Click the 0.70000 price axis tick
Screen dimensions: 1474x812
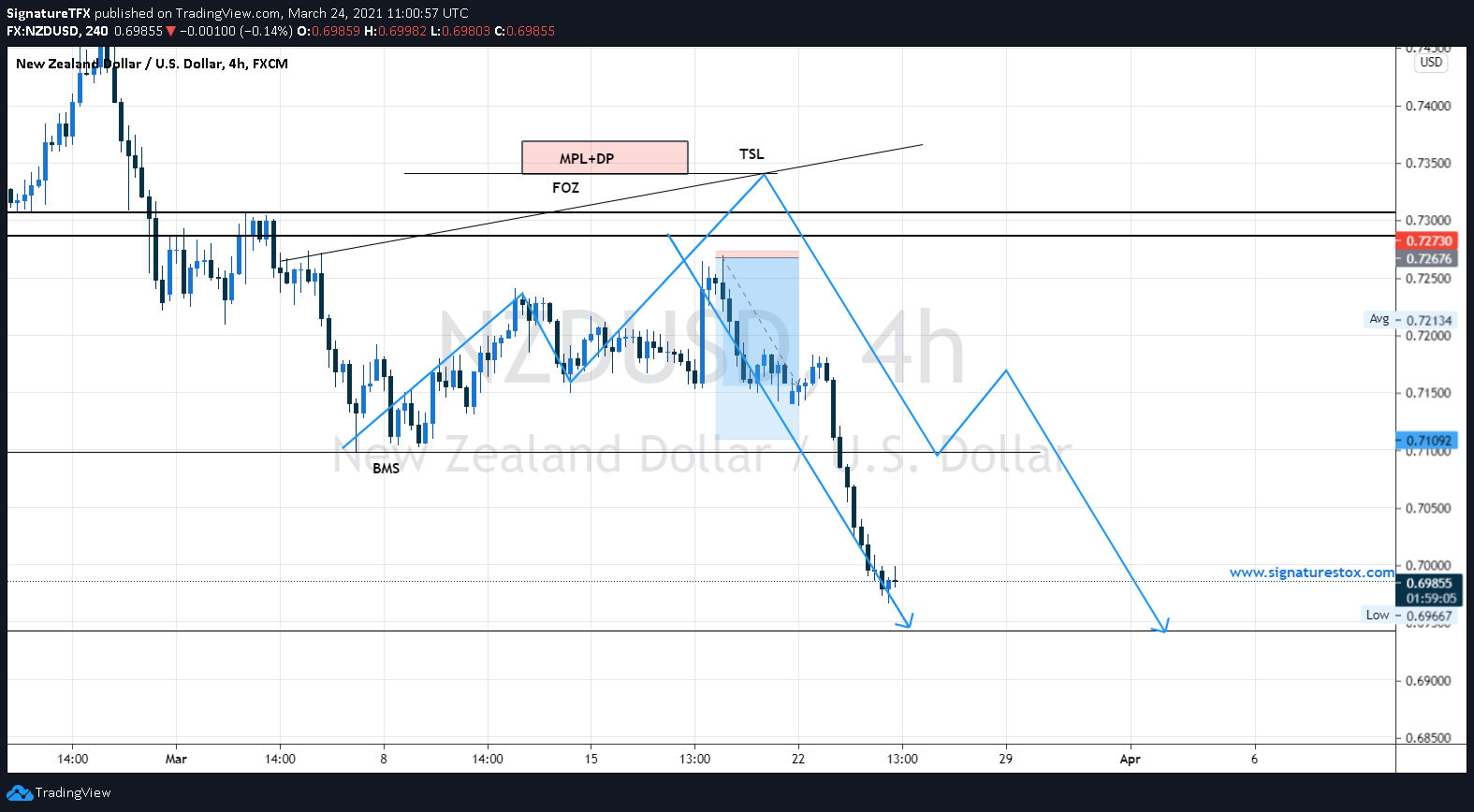[x=1428, y=565]
